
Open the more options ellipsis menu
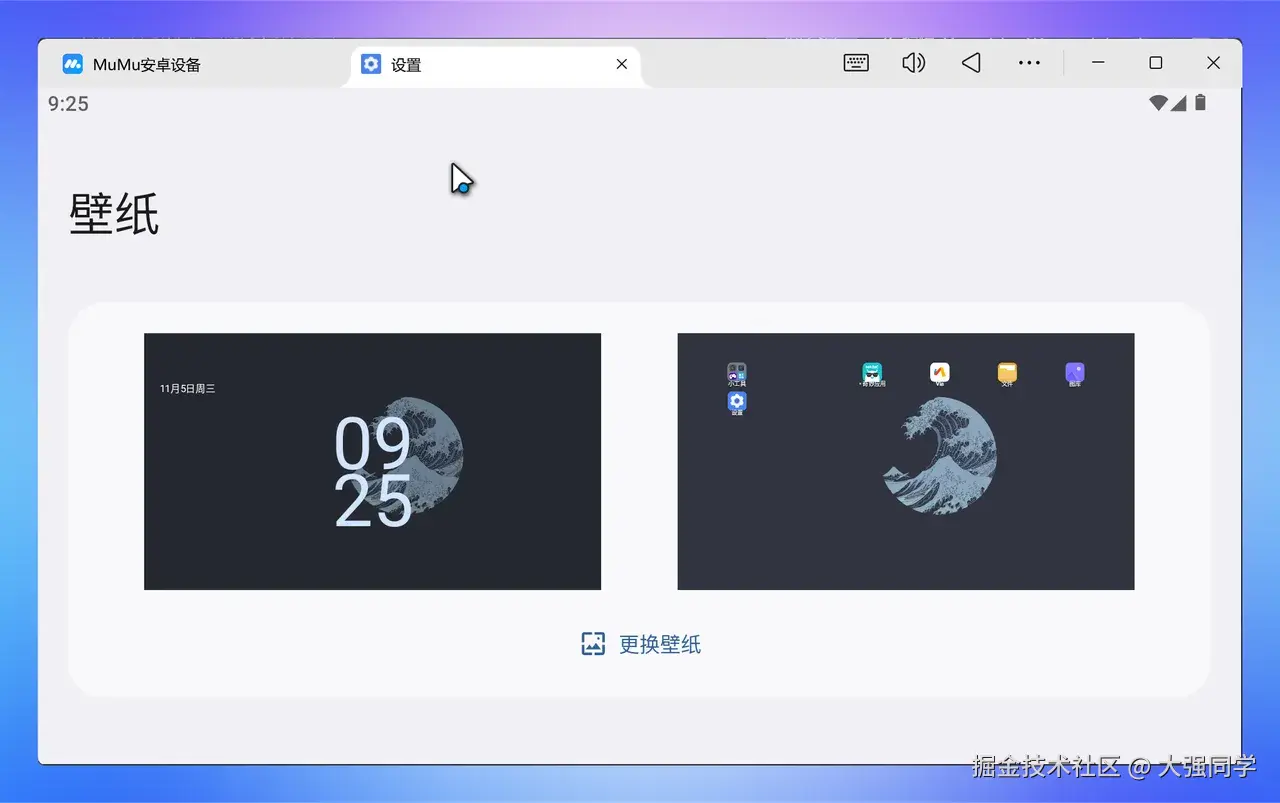pyautogui.click(x=1029, y=63)
